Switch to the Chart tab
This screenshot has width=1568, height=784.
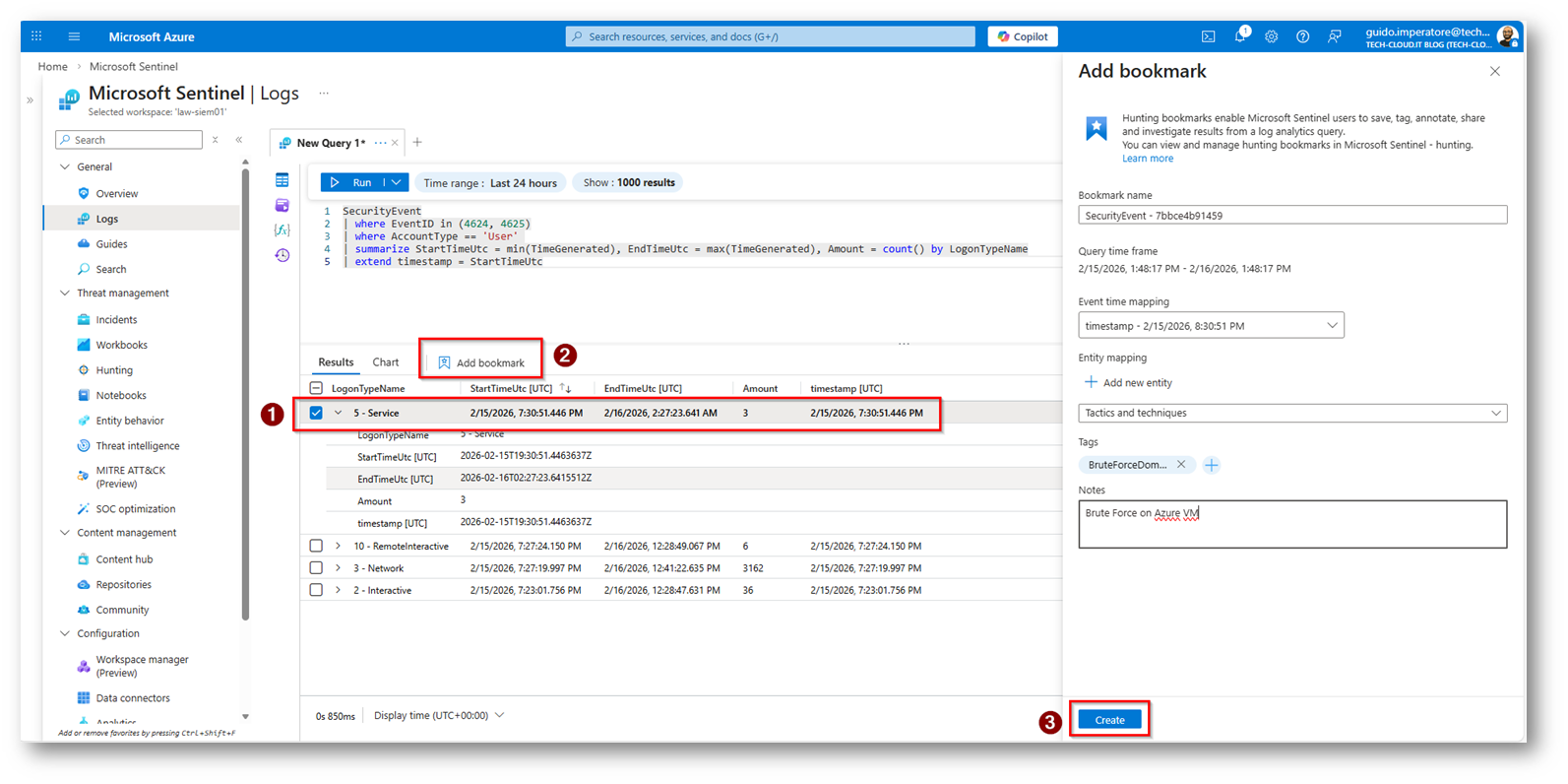tap(385, 362)
